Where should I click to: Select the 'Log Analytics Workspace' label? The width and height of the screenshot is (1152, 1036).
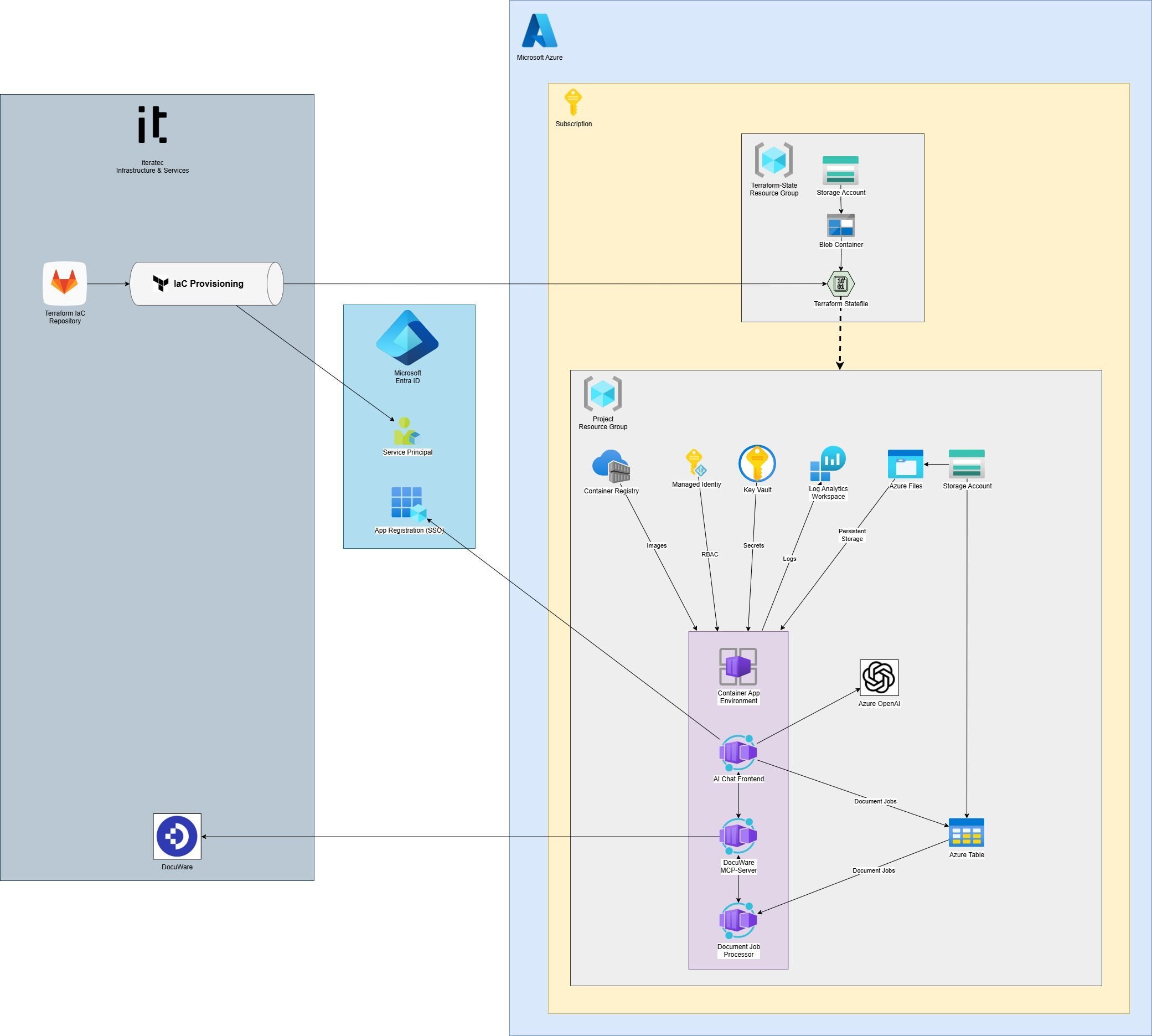828,493
